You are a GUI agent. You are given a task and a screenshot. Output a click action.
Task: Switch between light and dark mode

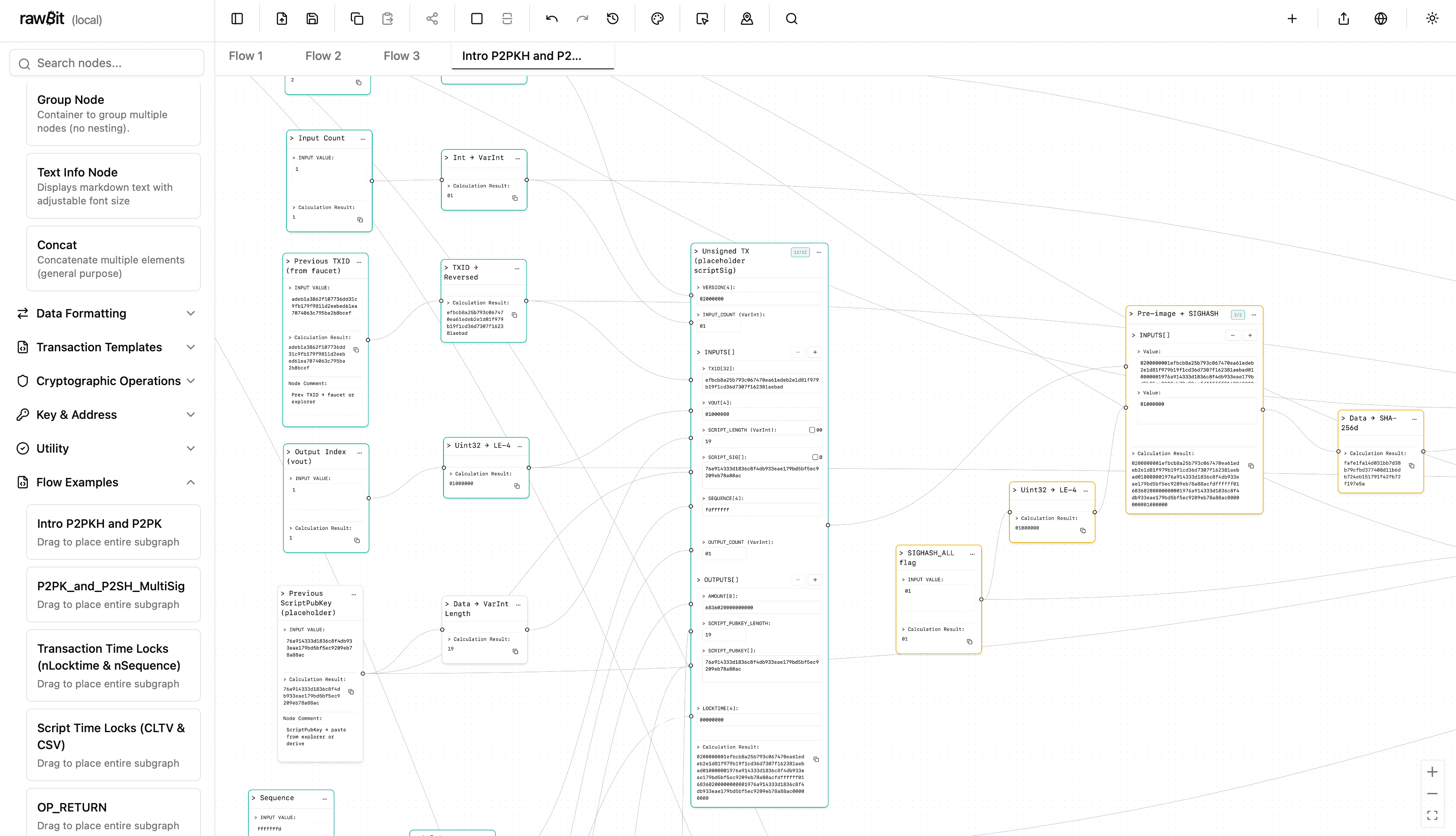click(1432, 19)
